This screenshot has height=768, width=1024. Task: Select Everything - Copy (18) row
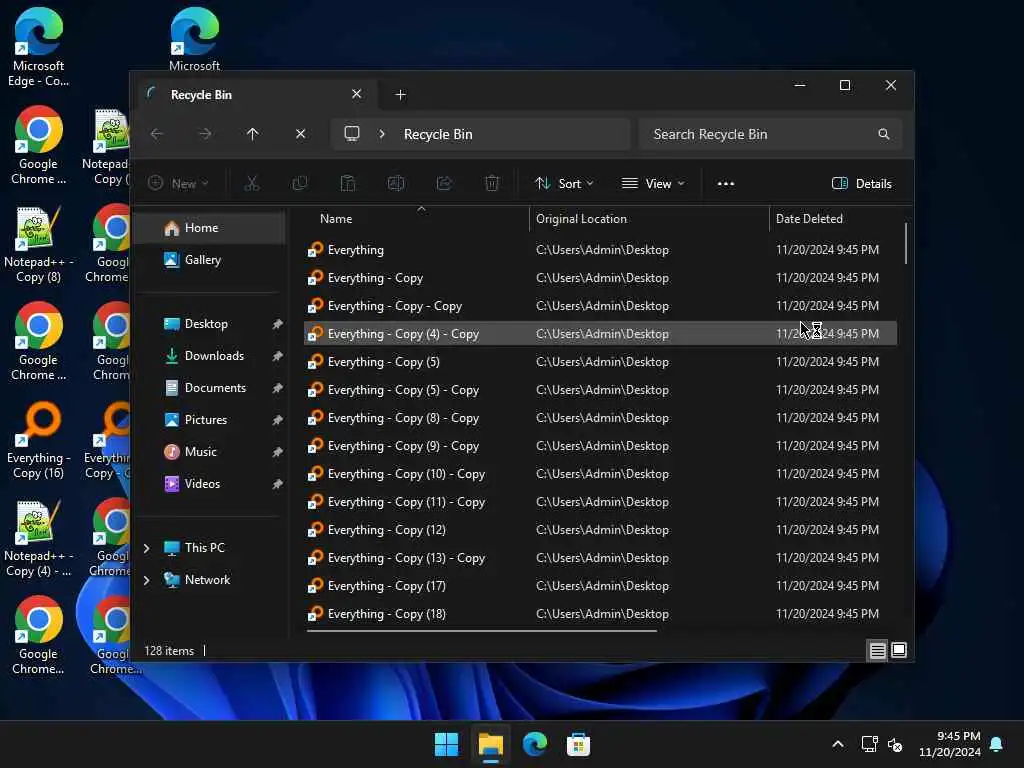pyautogui.click(x=600, y=614)
